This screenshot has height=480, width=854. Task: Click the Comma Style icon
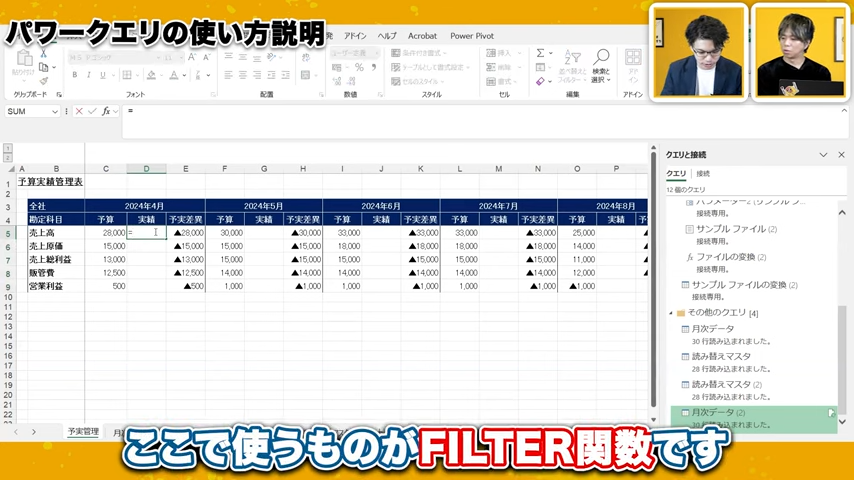pos(374,68)
